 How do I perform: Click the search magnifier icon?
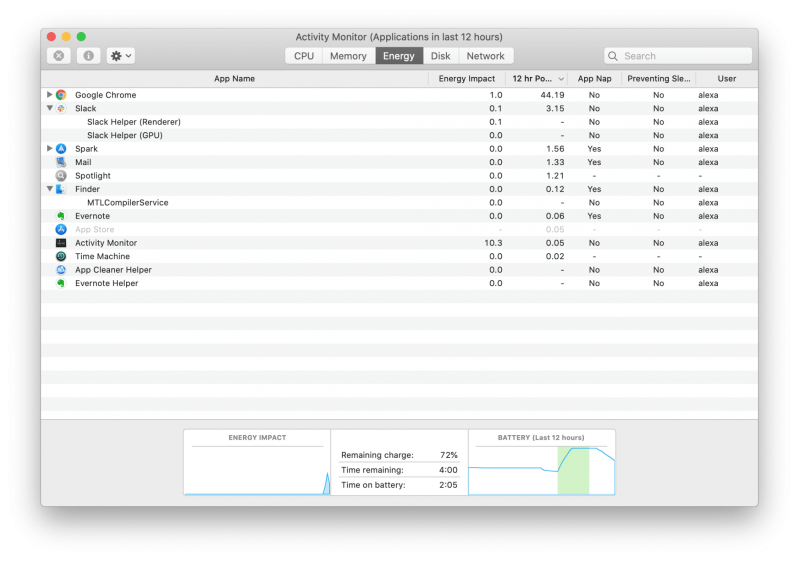pos(613,56)
